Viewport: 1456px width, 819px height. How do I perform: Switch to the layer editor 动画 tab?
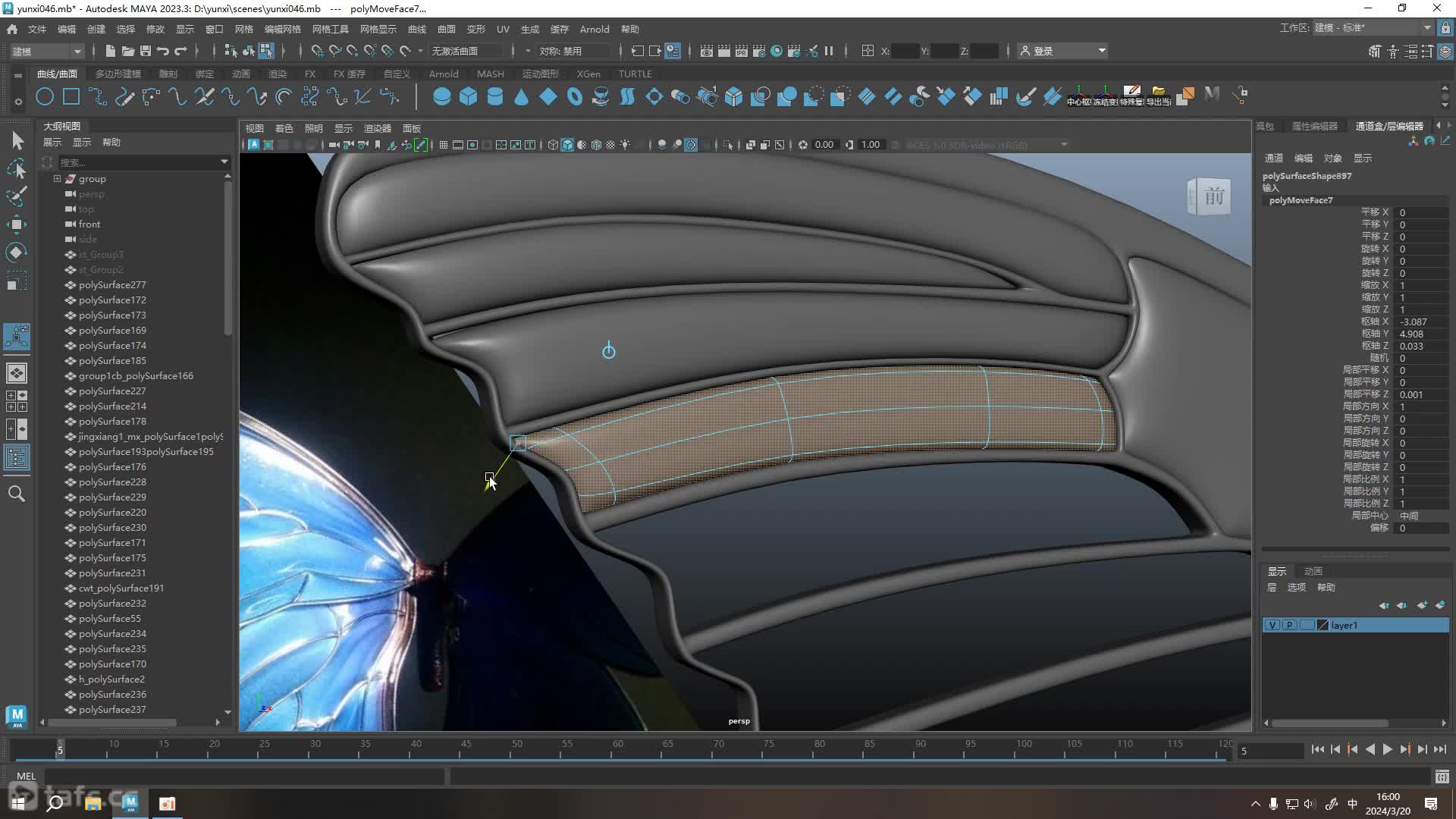[1313, 571]
